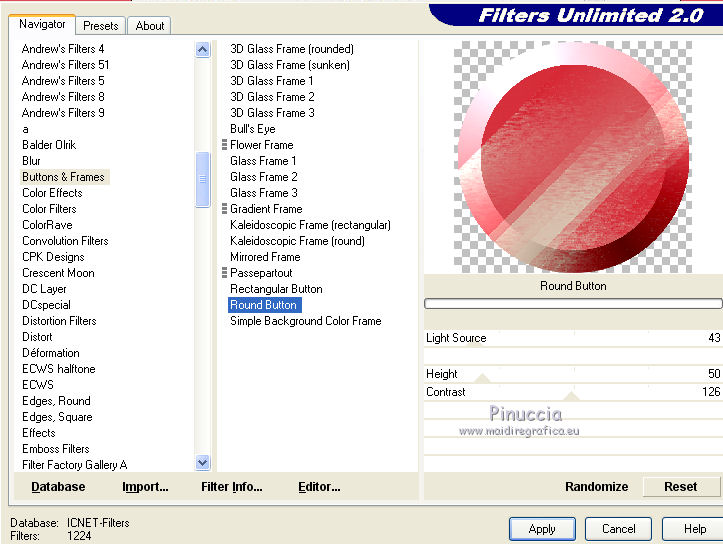Click Gradient Frame's preset marker icon
Viewport: 723px width, 544px height.
point(225,209)
